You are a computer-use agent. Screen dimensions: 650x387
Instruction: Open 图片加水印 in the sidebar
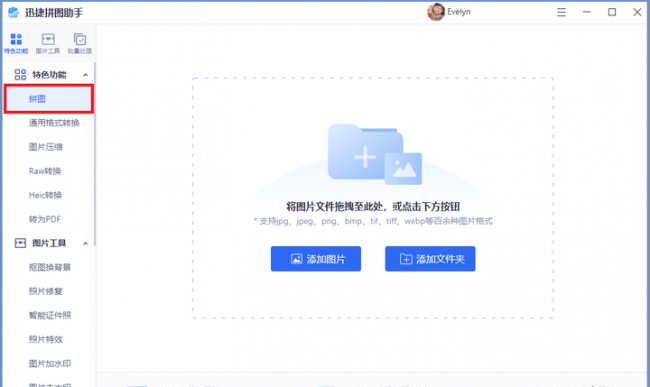pos(49,363)
